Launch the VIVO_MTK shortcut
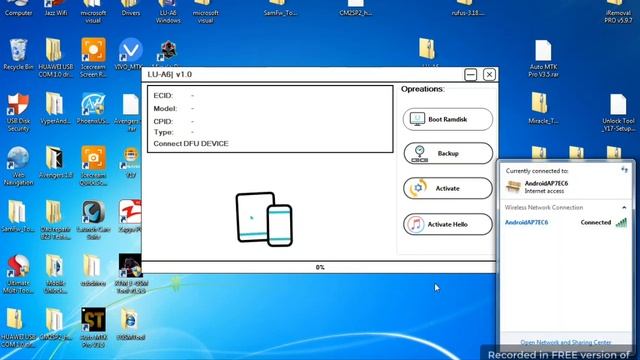The height and width of the screenshot is (360, 640). 130,54
